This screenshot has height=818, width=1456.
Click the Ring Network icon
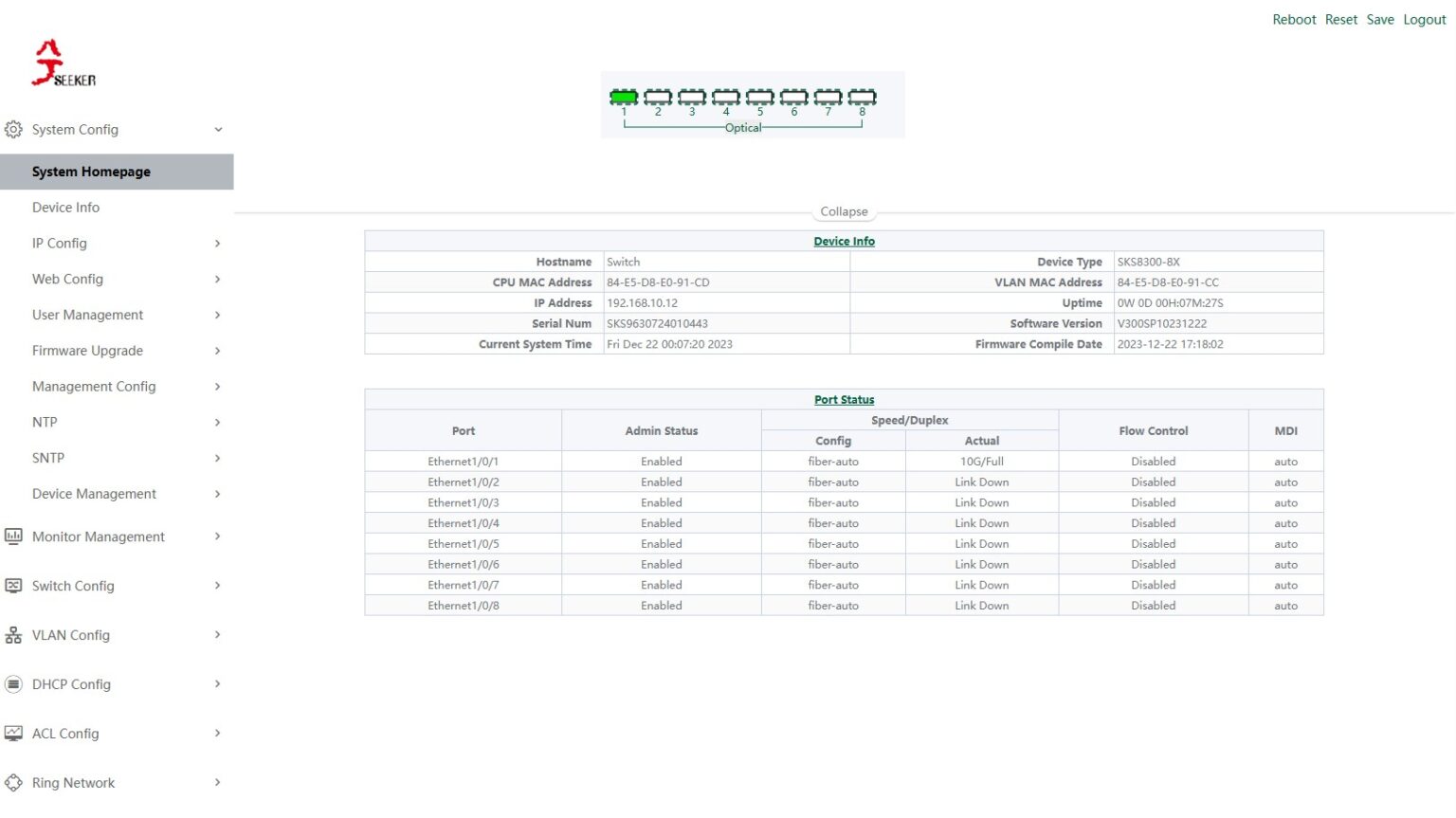point(13,782)
